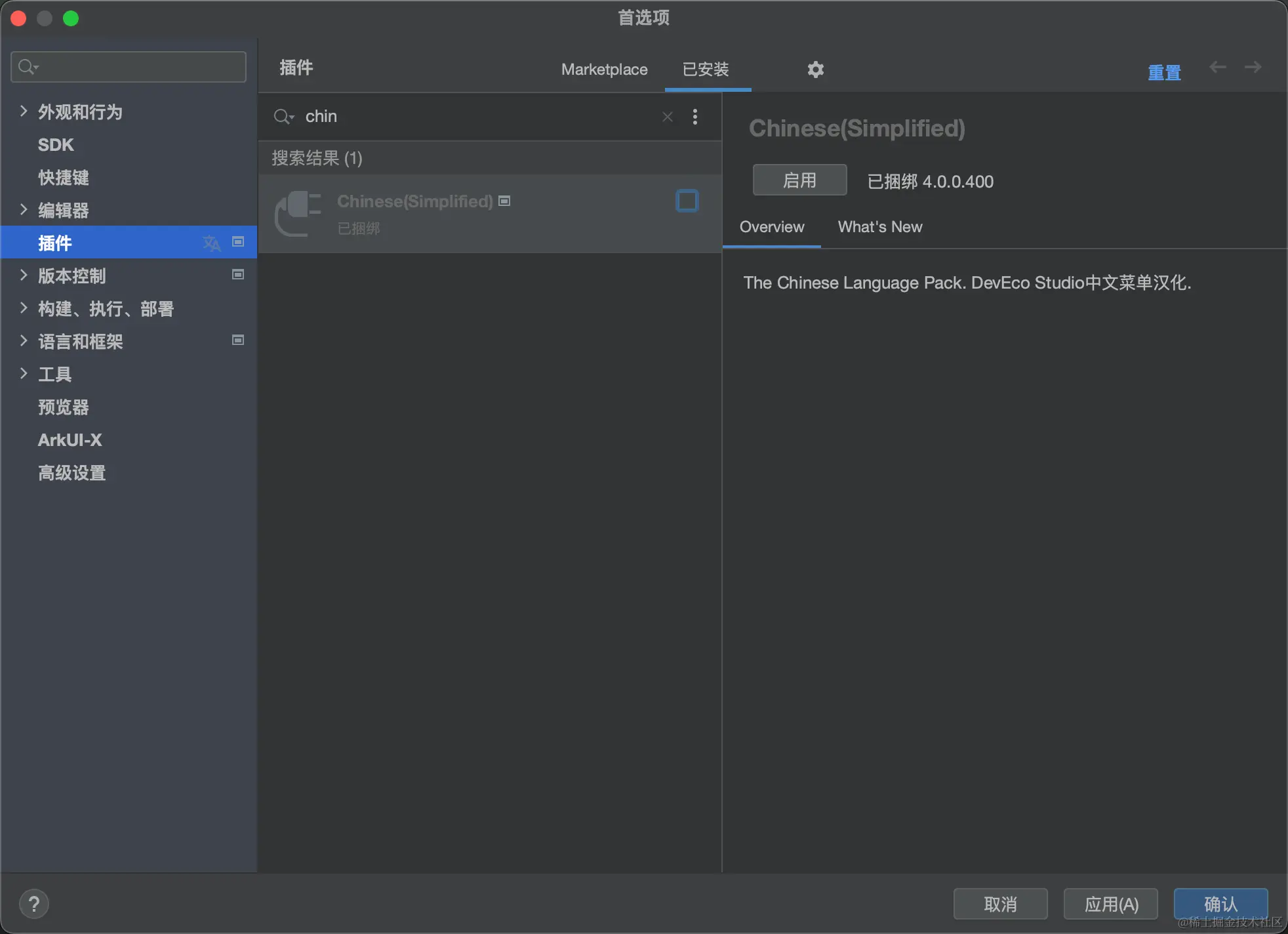
Task: Open the What's New tab
Action: (880, 227)
